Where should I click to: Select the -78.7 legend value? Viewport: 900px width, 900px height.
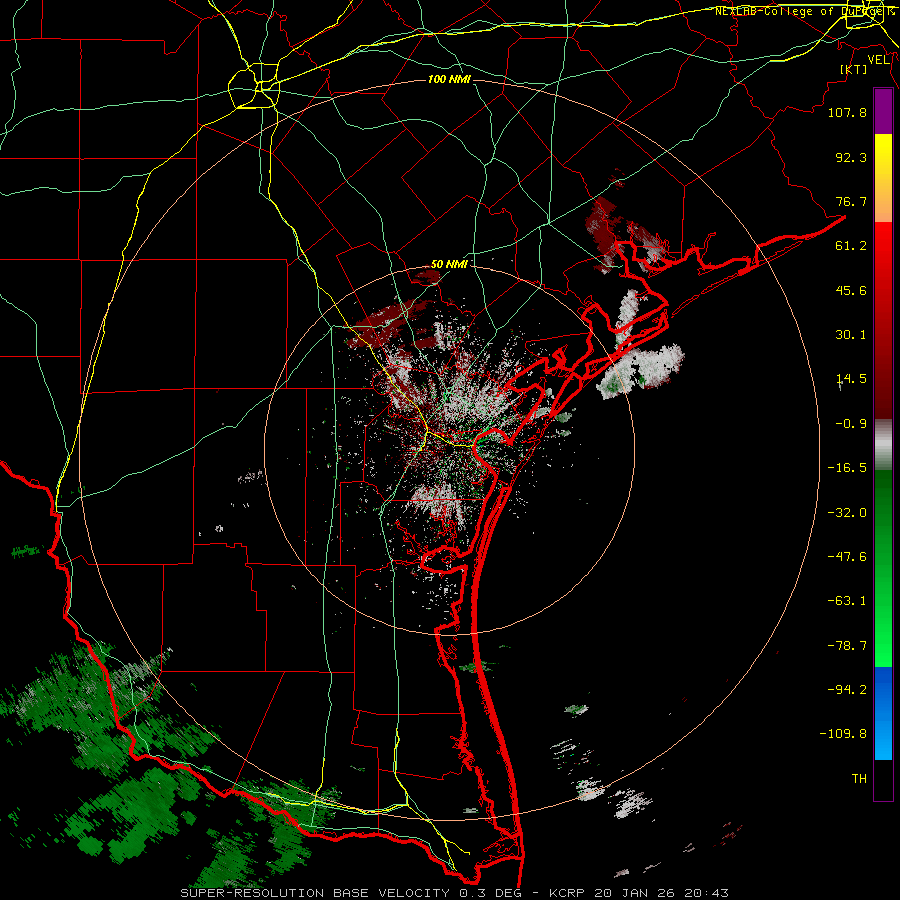(x=847, y=646)
